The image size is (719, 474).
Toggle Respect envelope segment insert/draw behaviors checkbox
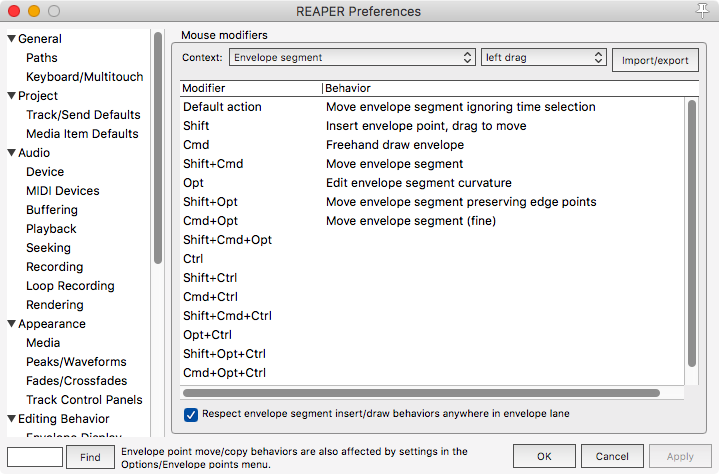coord(191,414)
